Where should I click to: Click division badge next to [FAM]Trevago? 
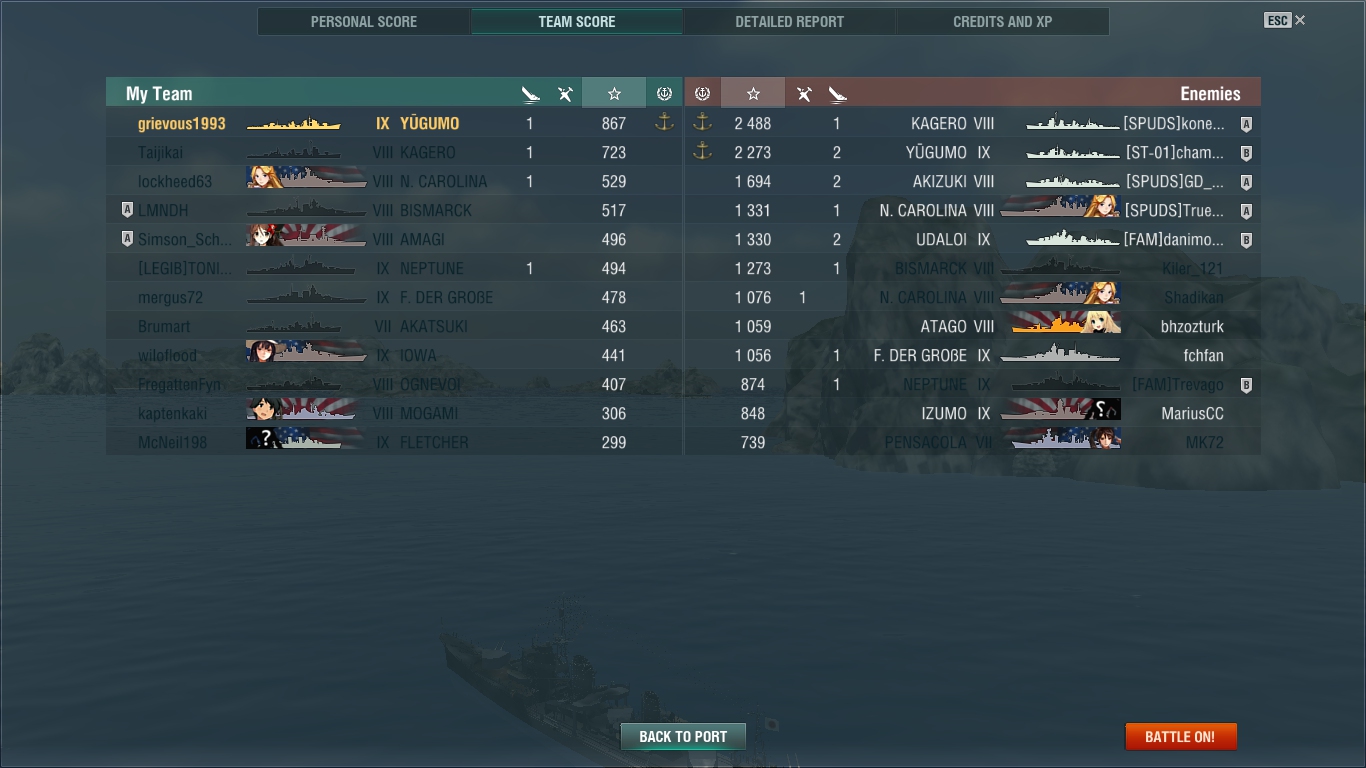click(x=1246, y=385)
